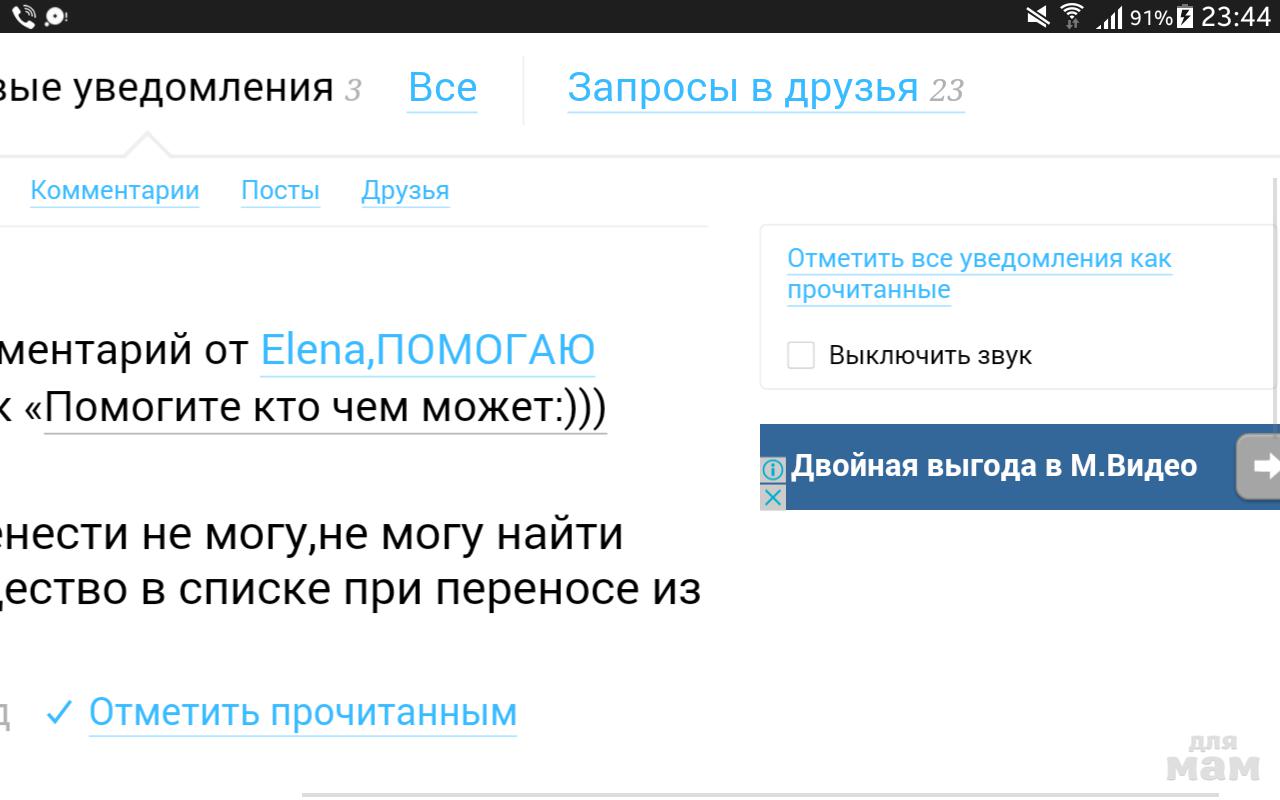Viewport: 1280px width, 800px height.
Task: Click Отметить все уведомления как прочитанные
Action: coord(978,274)
